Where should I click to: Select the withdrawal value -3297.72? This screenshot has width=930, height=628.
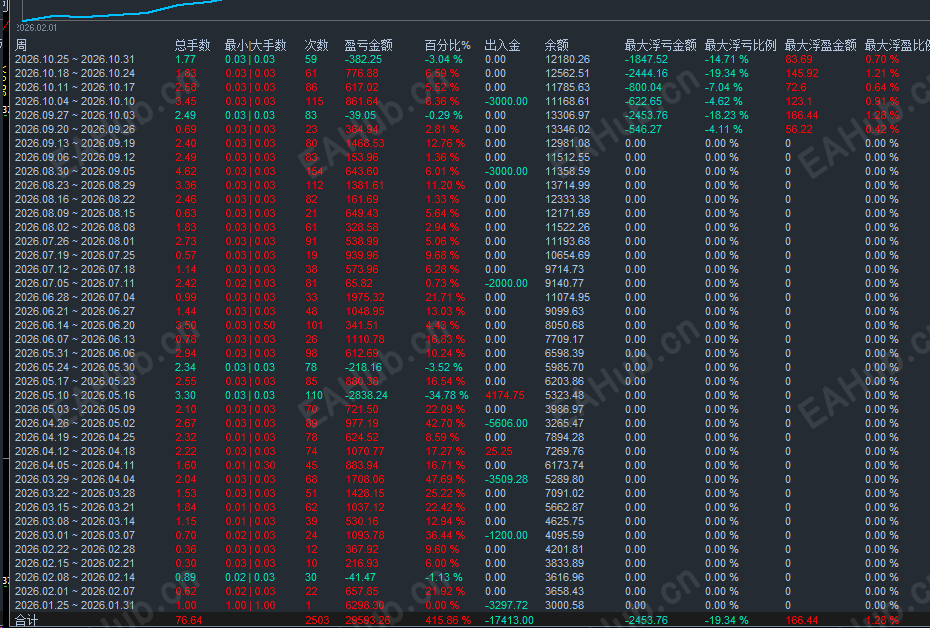[x=506, y=605]
